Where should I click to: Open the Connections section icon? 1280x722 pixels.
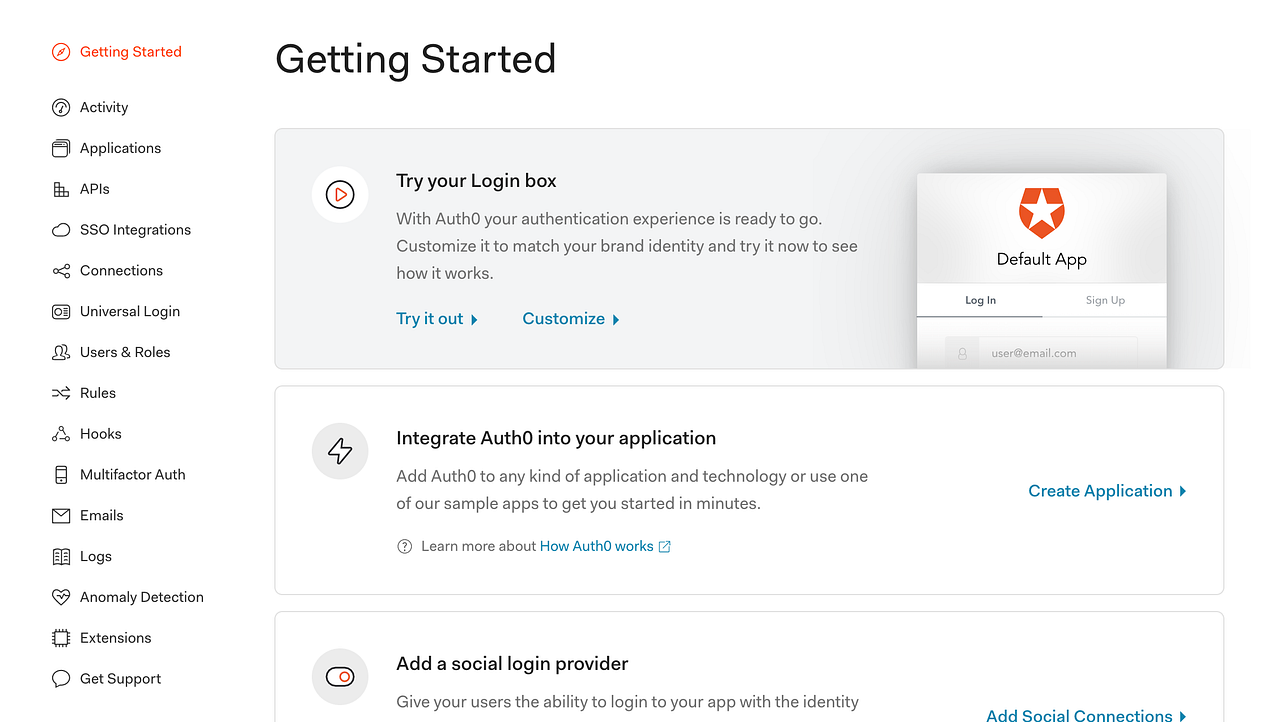[61, 270]
